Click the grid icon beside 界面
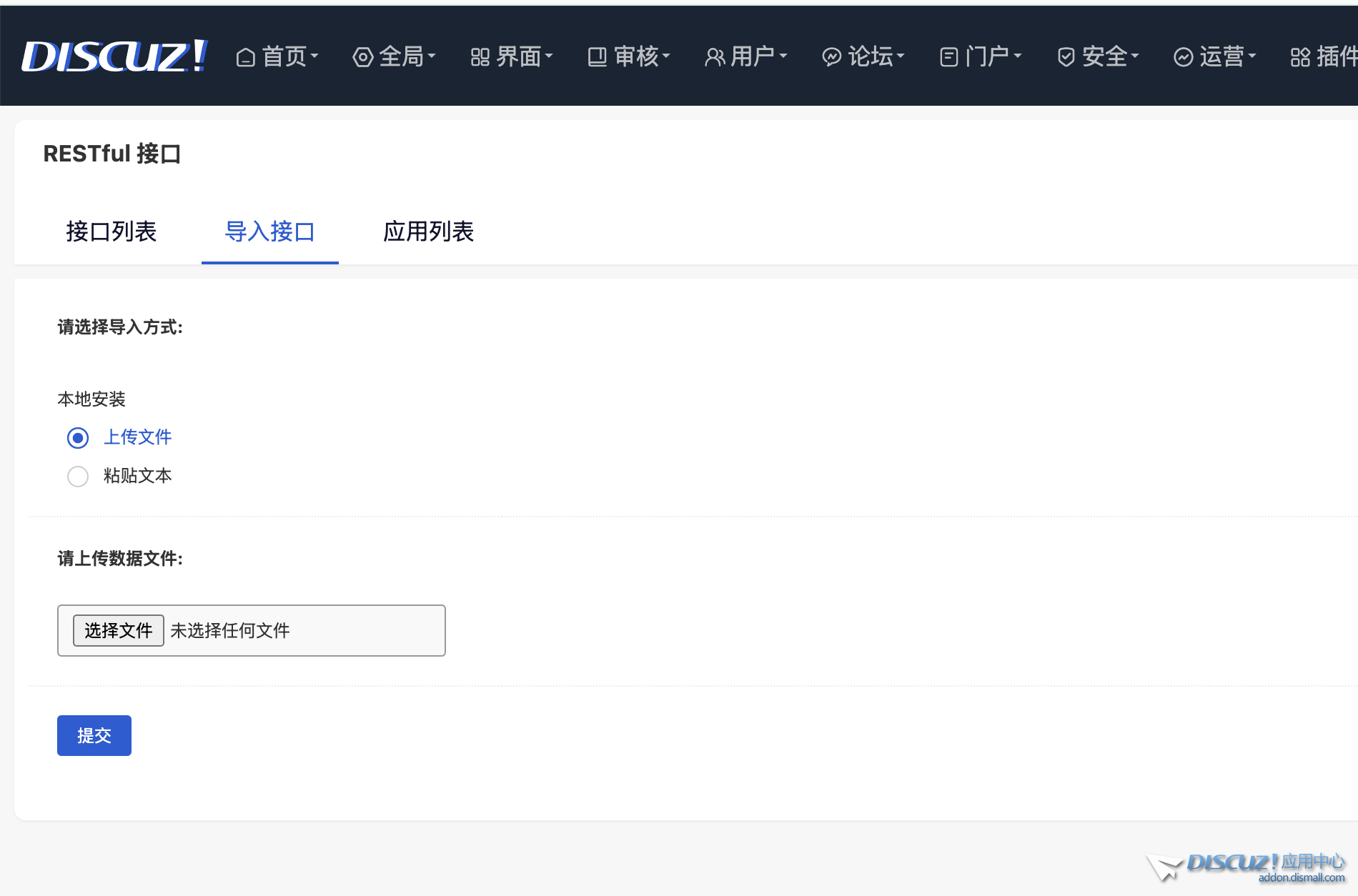This screenshot has height=896, width=1358. 480,57
